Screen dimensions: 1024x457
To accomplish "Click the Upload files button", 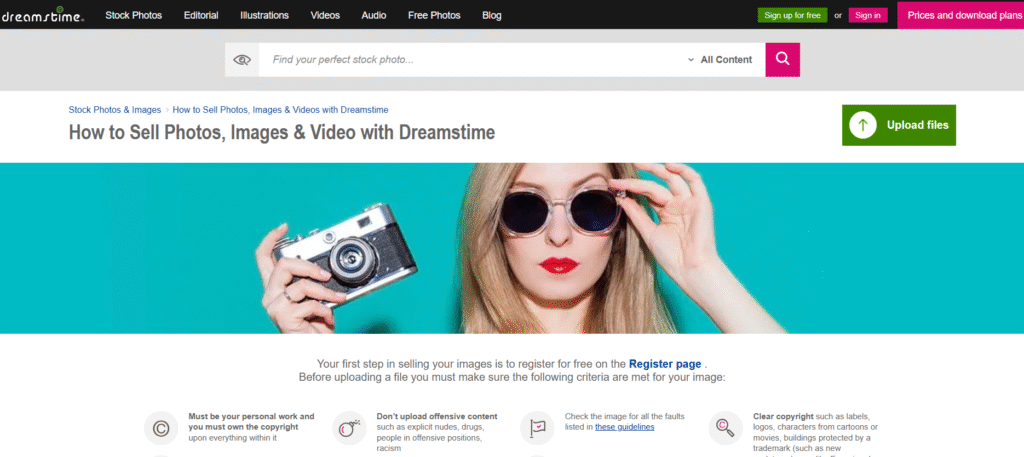I will pos(899,125).
